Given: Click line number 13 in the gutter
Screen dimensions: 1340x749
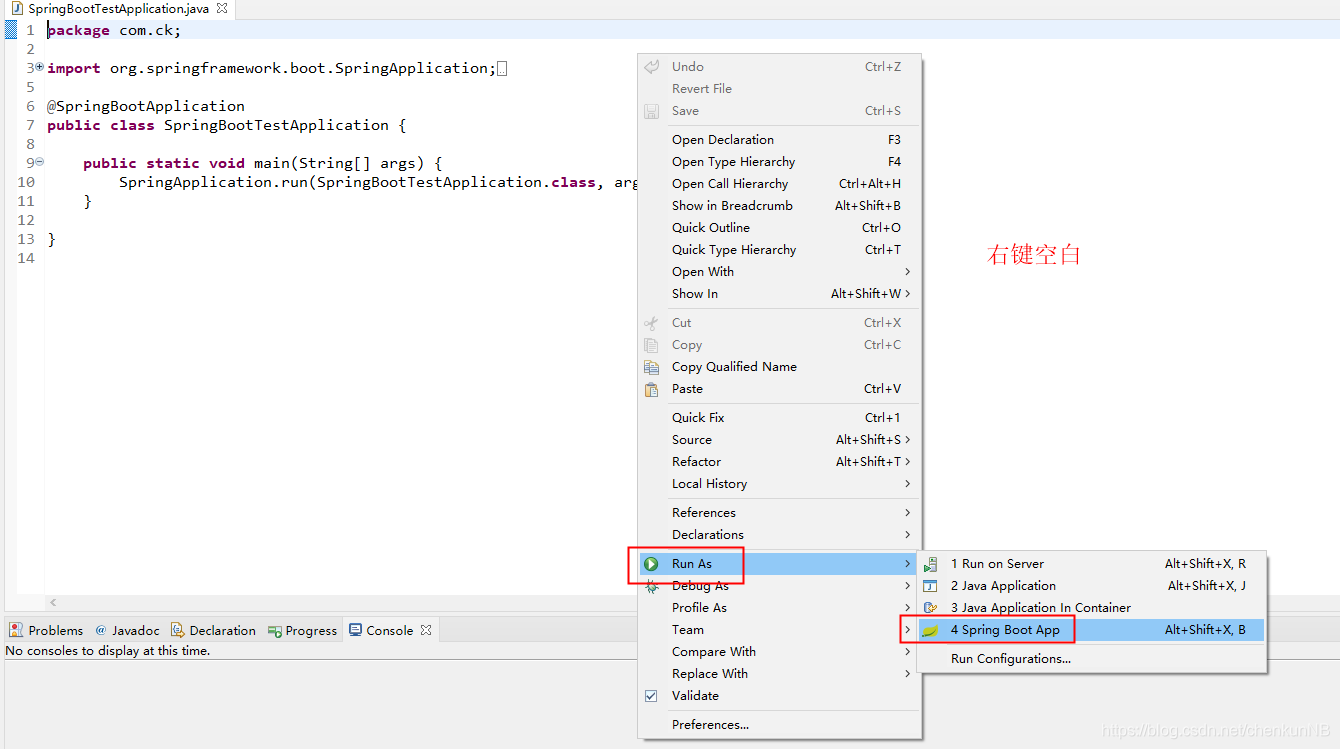Looking at the screenshot, I should tap(26, 239).
